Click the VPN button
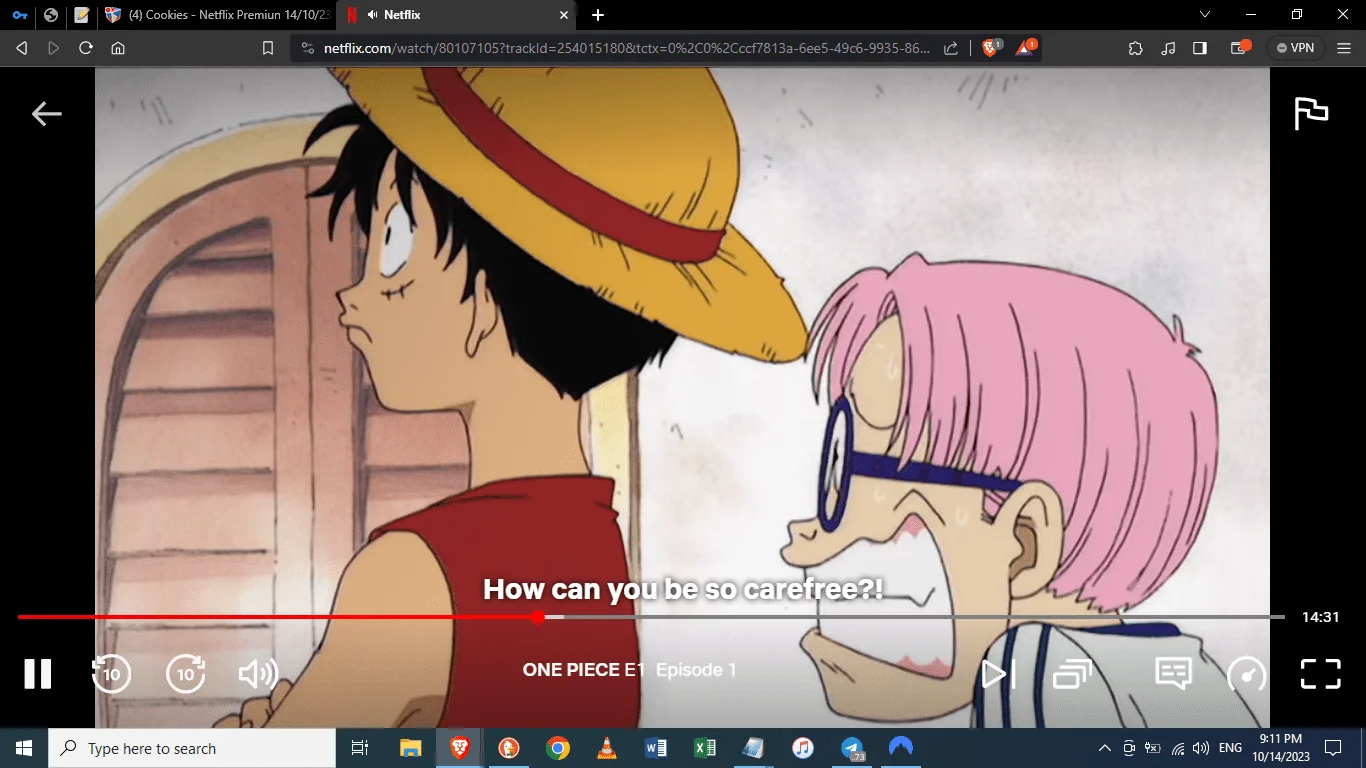The height and width of the screenshot is (768, 1366). pos(1295,48)
